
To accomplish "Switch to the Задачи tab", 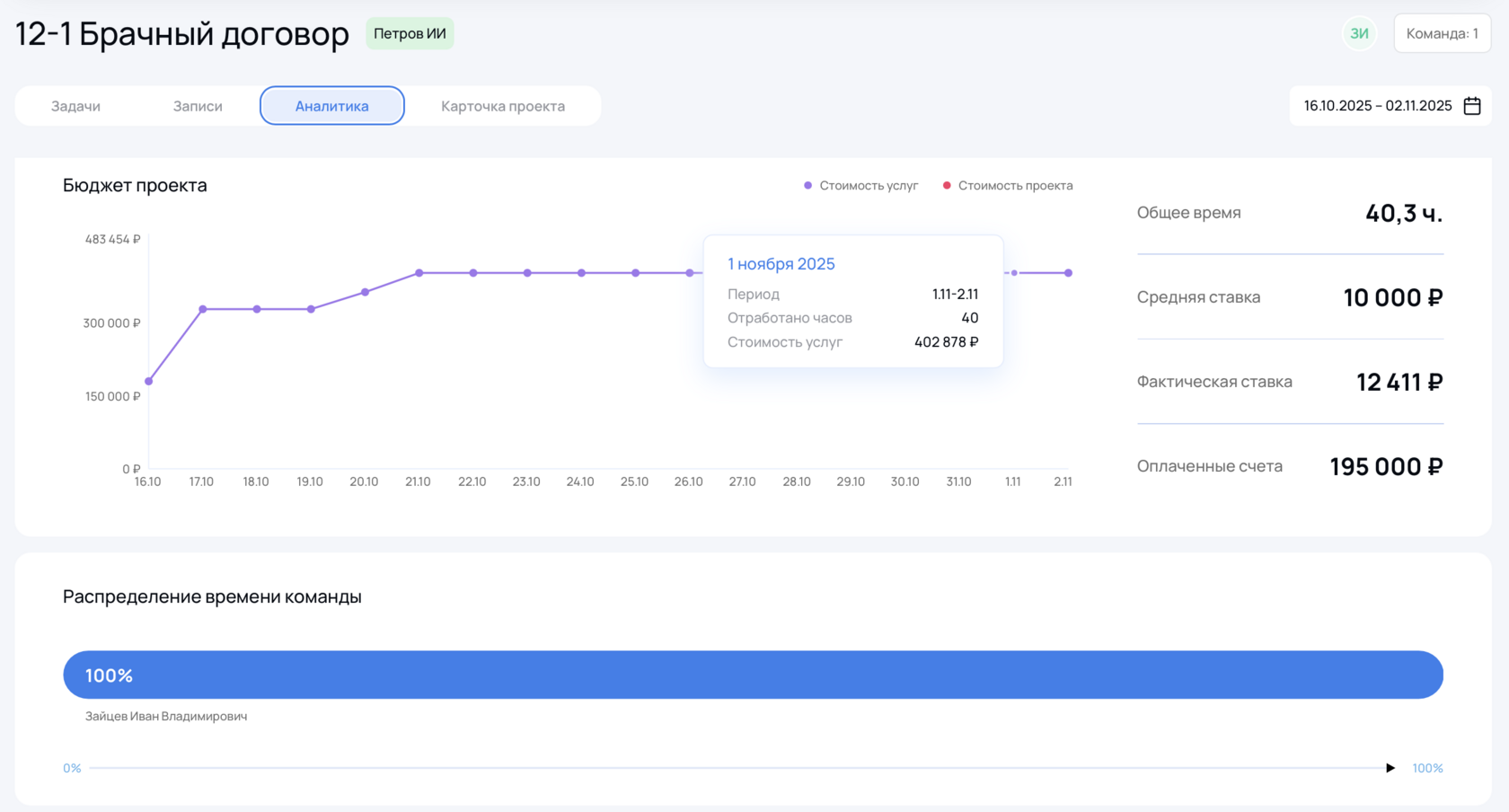I will [x=75, y=106].
